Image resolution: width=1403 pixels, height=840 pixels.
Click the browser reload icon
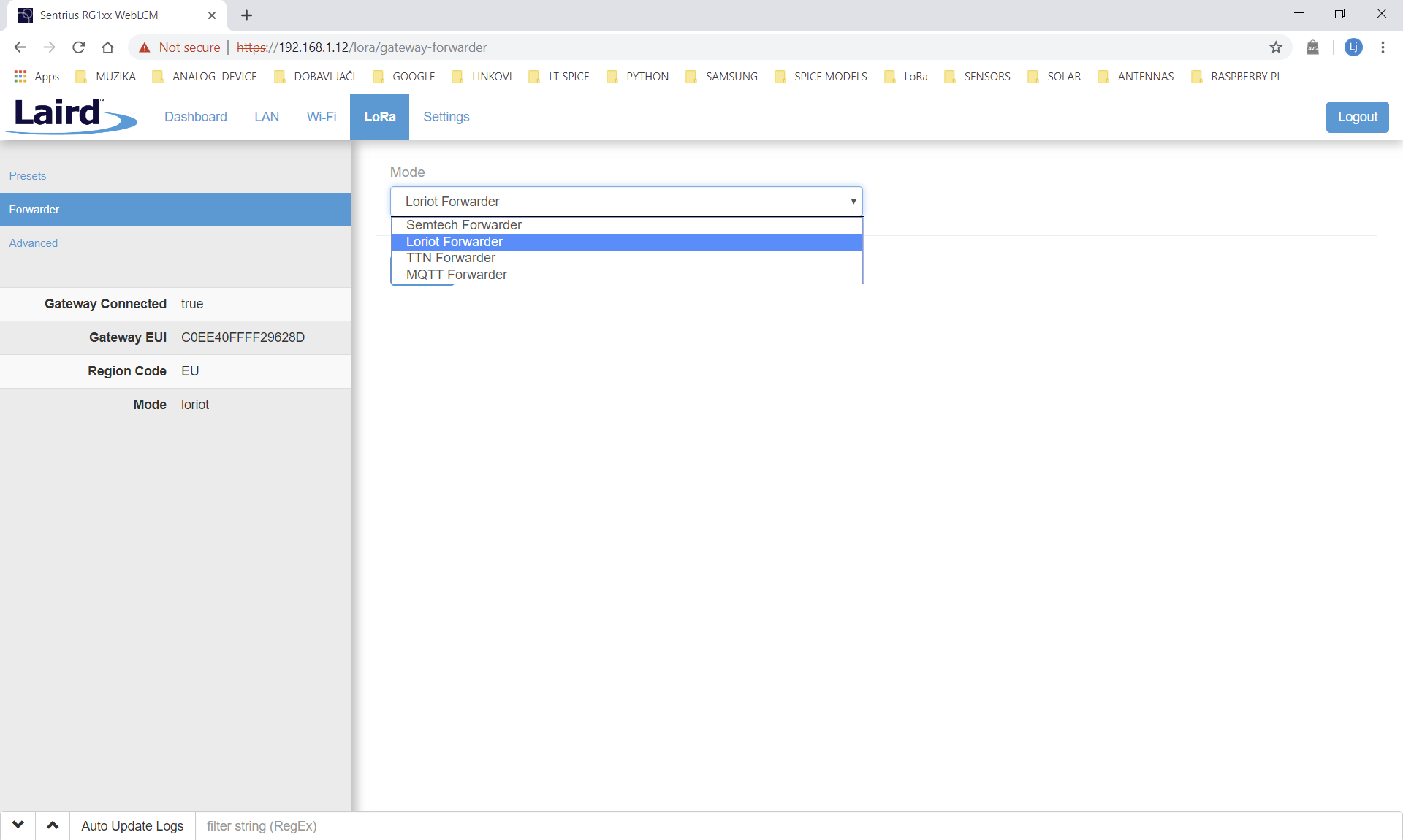click(x=79, y=47)
